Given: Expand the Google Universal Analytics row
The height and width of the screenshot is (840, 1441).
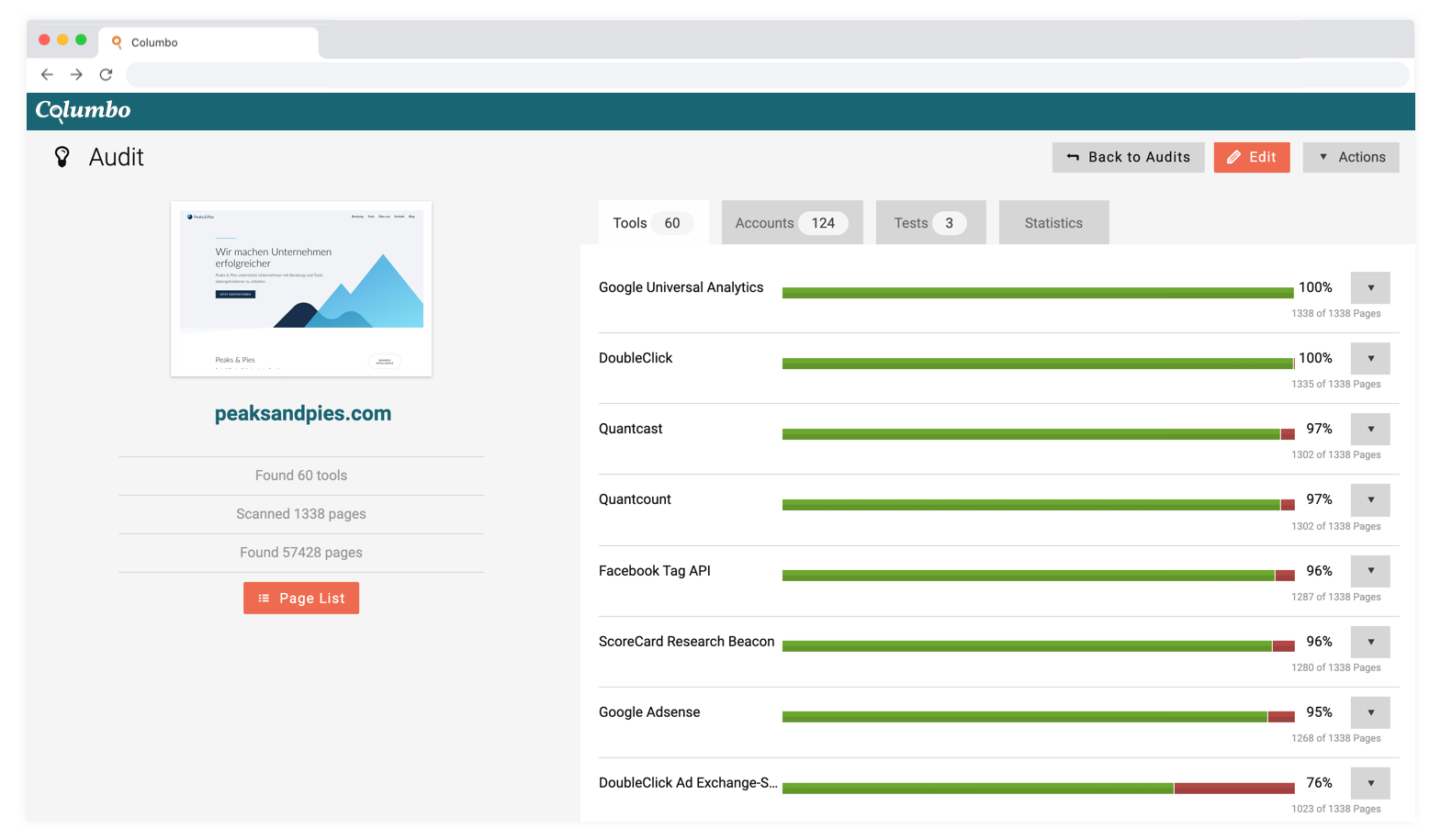Looking at the screenshot, I should [x=1370, y=287].
